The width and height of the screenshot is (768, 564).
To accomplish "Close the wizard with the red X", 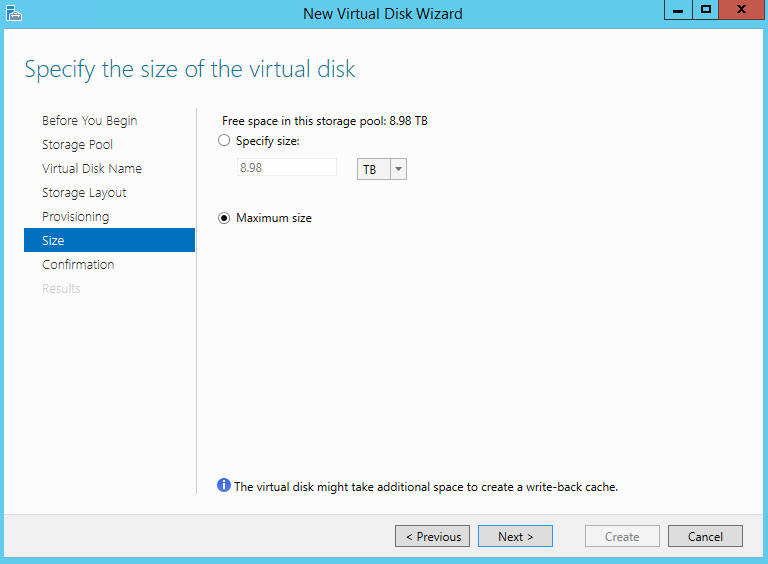I will tap(741, 10).
